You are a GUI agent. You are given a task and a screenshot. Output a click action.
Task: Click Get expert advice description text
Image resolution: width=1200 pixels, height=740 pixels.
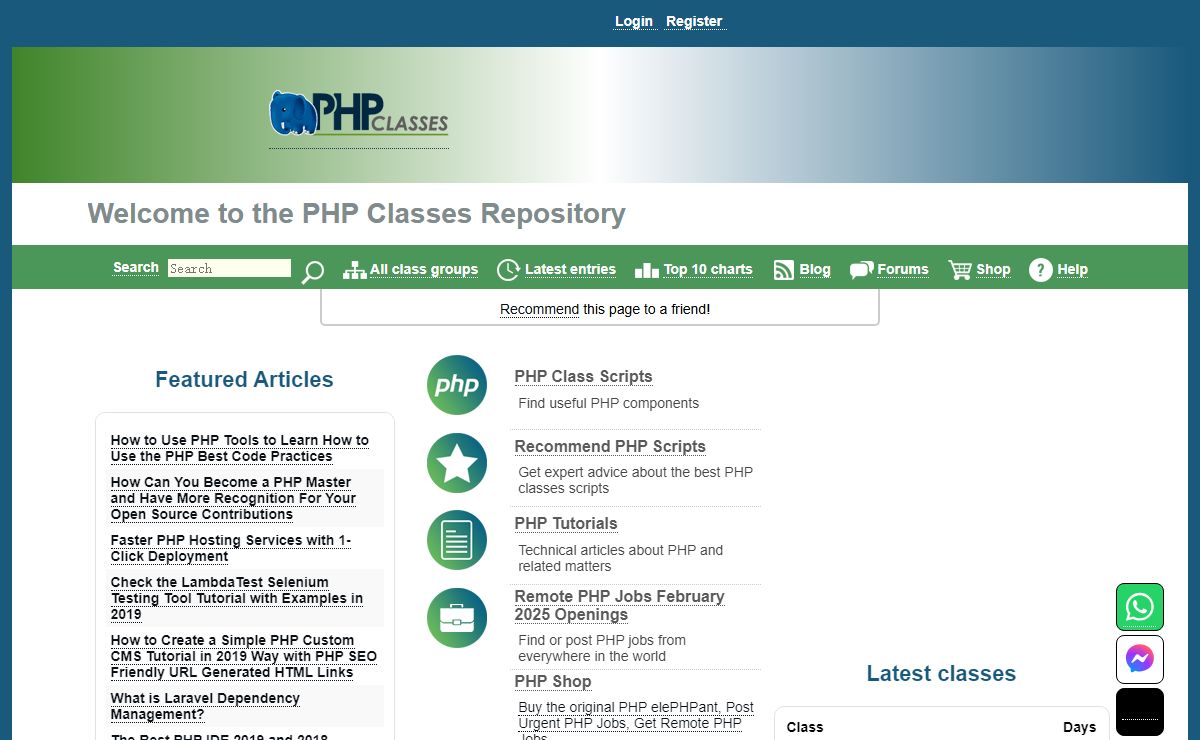[x=635, y=480]
